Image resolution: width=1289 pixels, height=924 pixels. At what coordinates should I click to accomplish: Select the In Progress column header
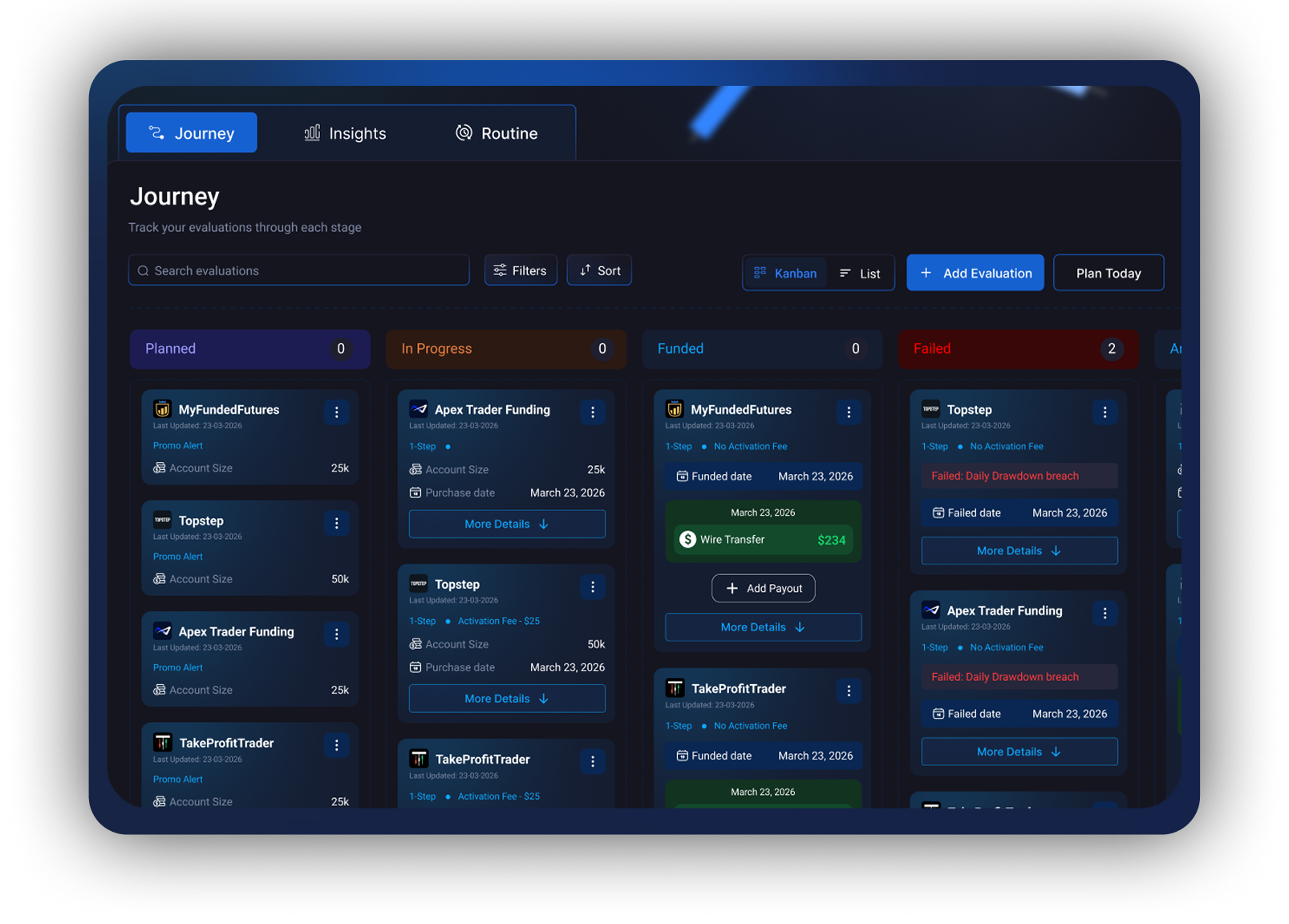pos(506,349)
